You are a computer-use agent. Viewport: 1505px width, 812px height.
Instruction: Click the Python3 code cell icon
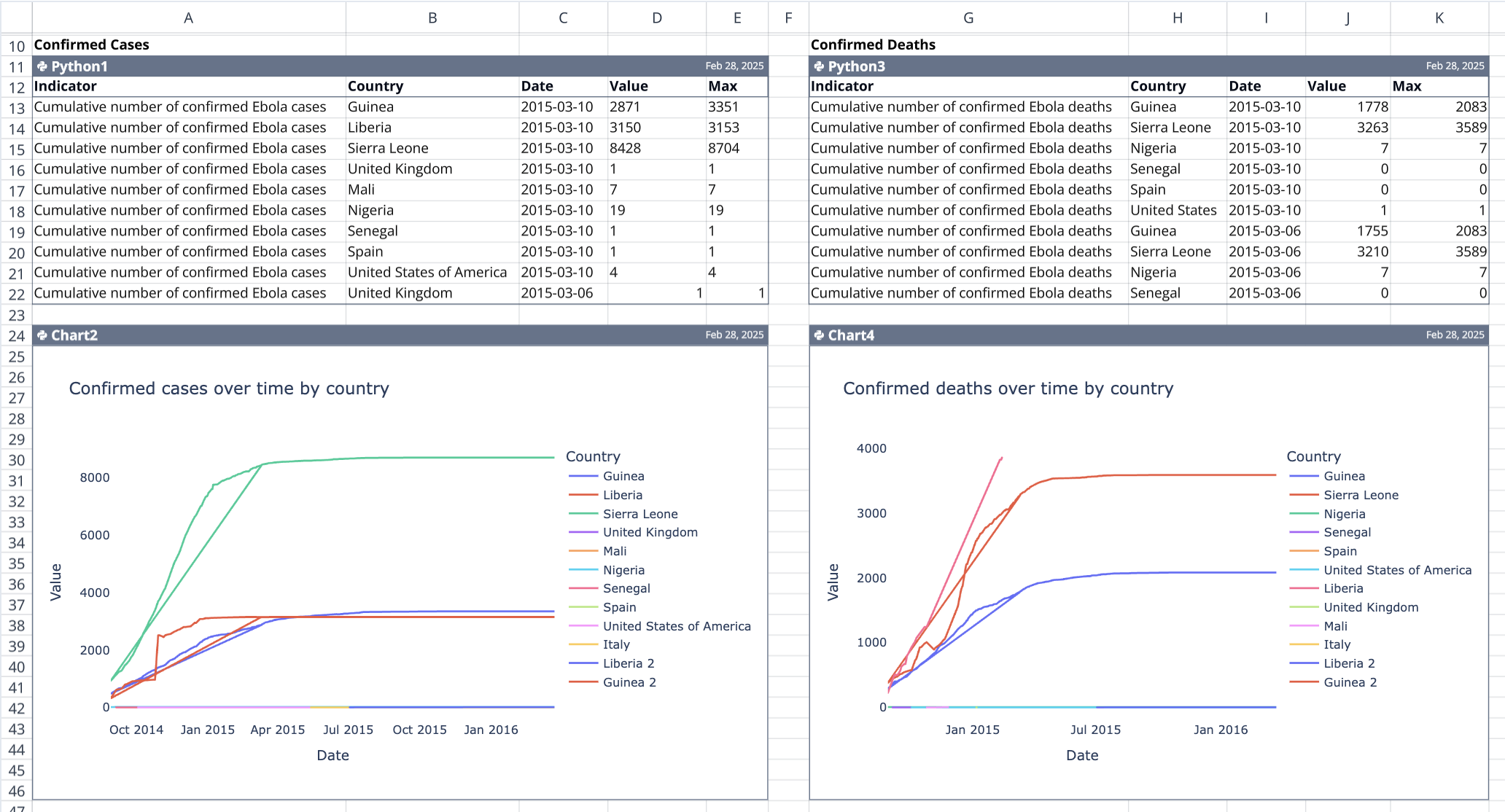(819, 66)
